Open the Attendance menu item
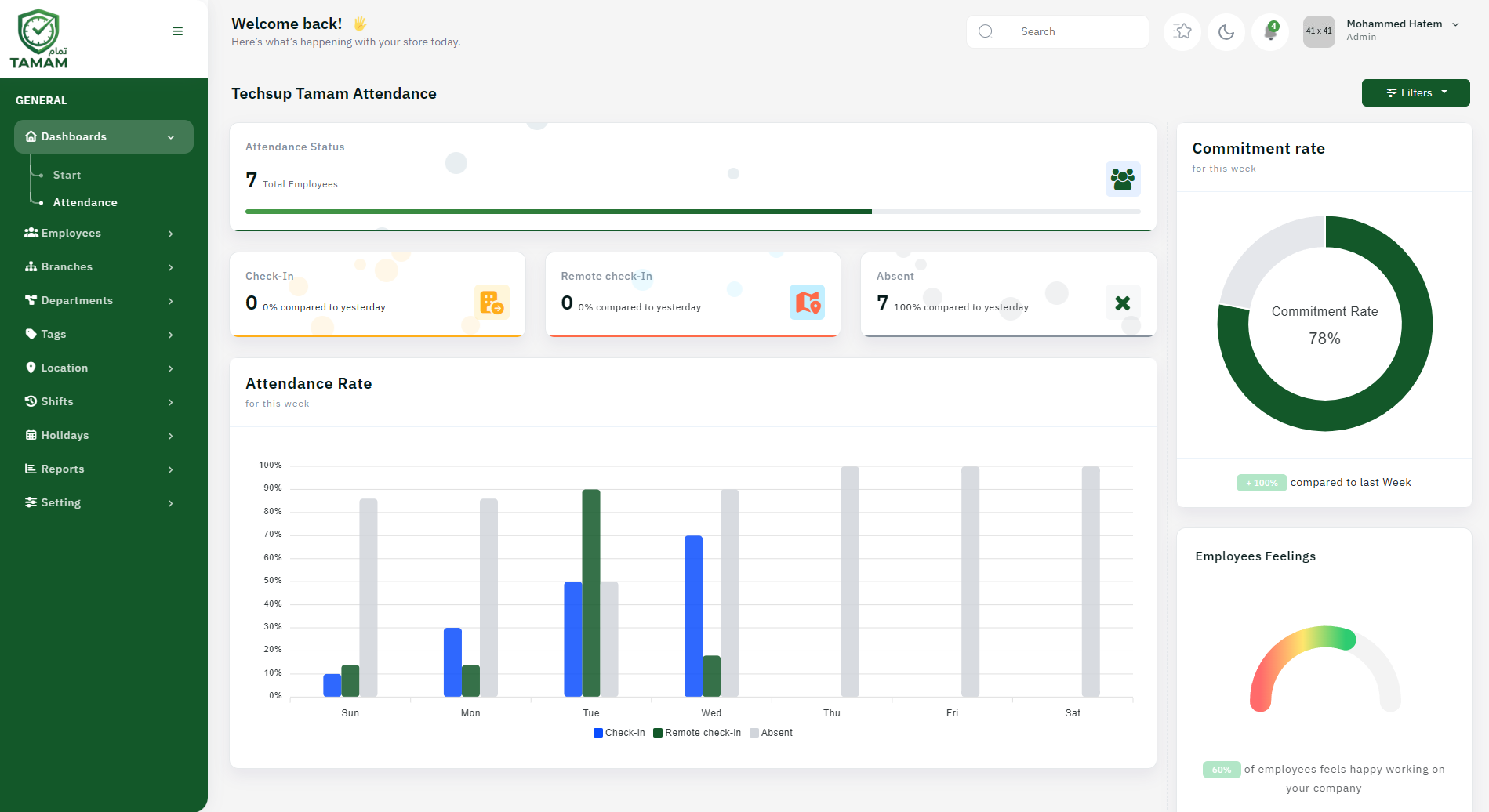Viewport: 1489px width, 812px height. [x=85, y=202]
